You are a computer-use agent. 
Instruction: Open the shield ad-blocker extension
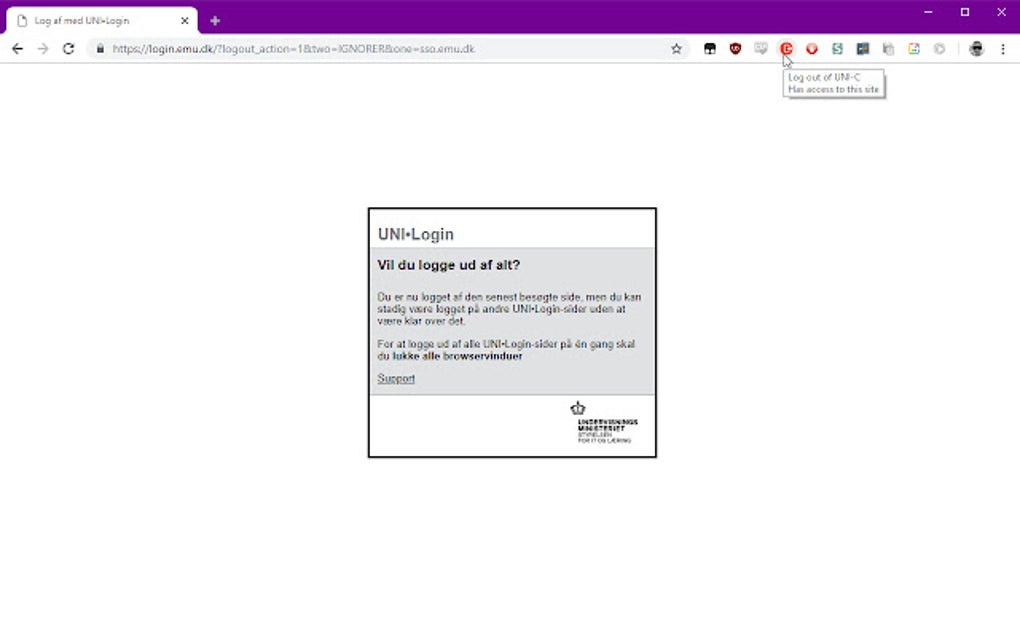click(x=735, y=48)
